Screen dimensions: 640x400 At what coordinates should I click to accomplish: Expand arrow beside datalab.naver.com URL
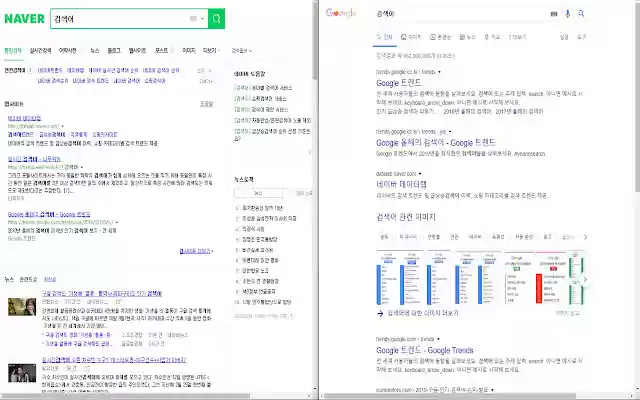point(420,174)
